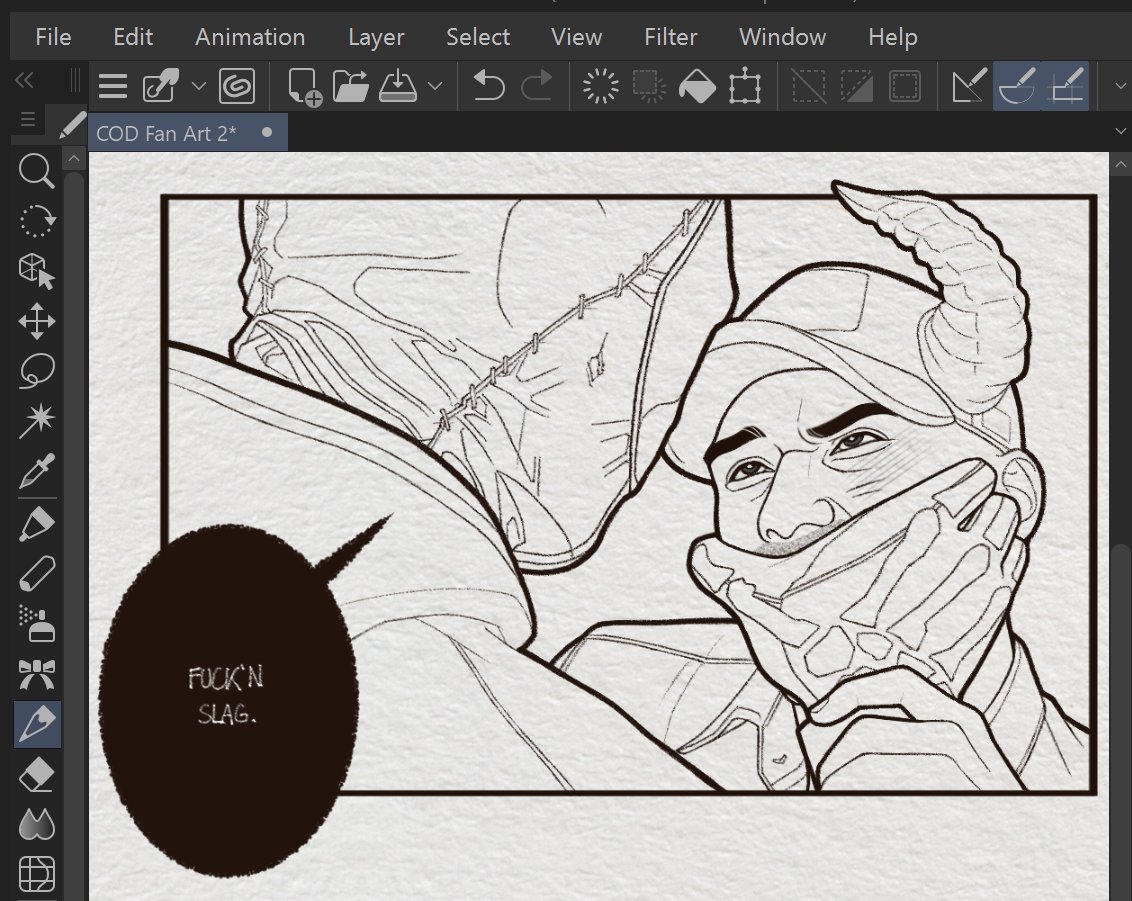Open the Help menu
Image resolution: width=1132 pixels, height=901 pixels.
[x=892, y=37]
